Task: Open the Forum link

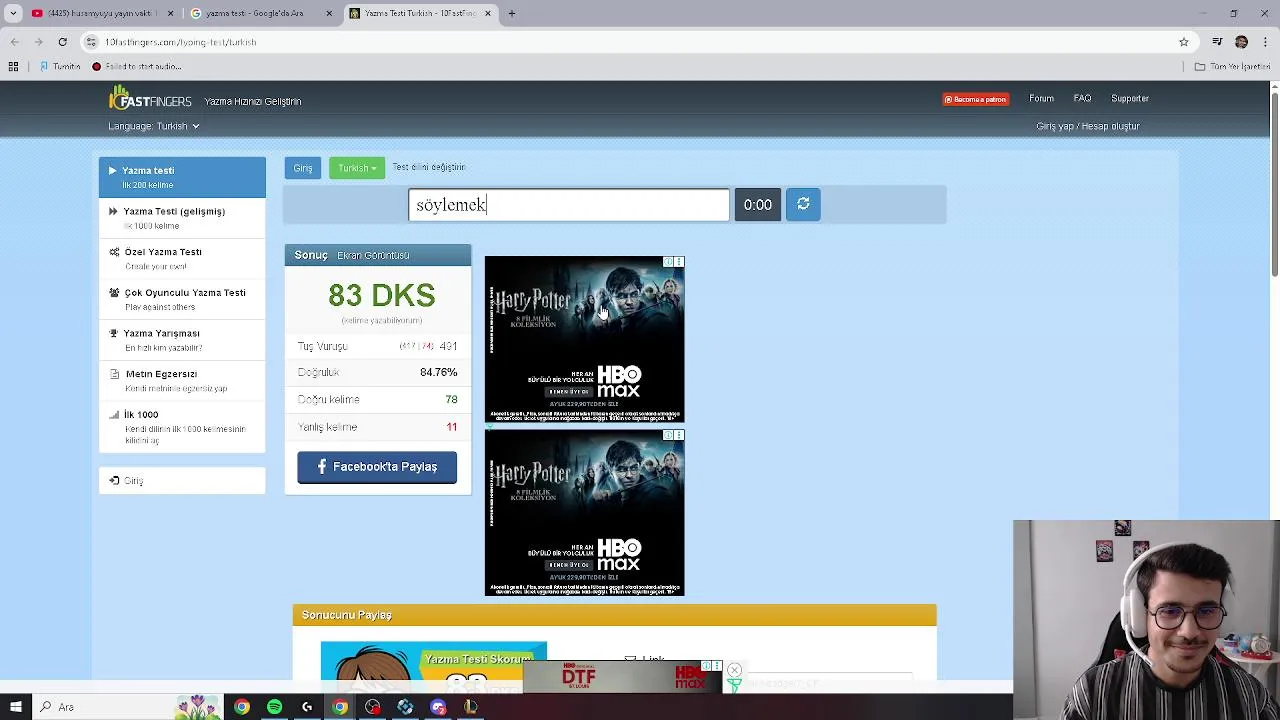Action: pyautogui.click(x=1041, y=98)
